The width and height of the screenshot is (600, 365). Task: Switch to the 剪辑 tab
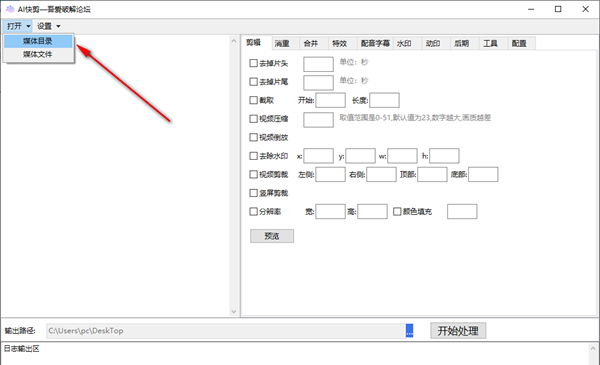tap(253, 43)
